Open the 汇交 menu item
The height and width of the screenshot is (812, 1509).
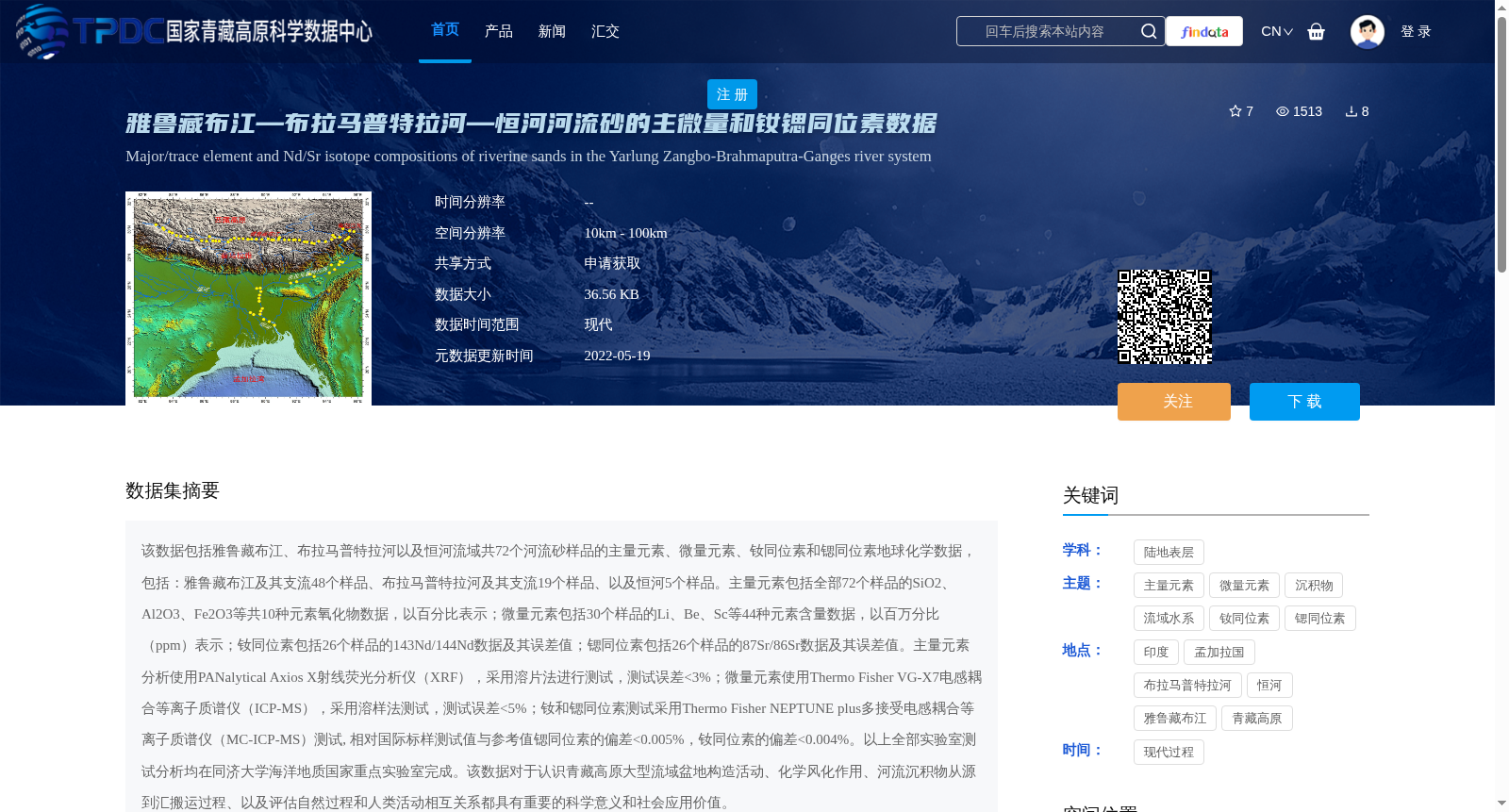[605, 31]
